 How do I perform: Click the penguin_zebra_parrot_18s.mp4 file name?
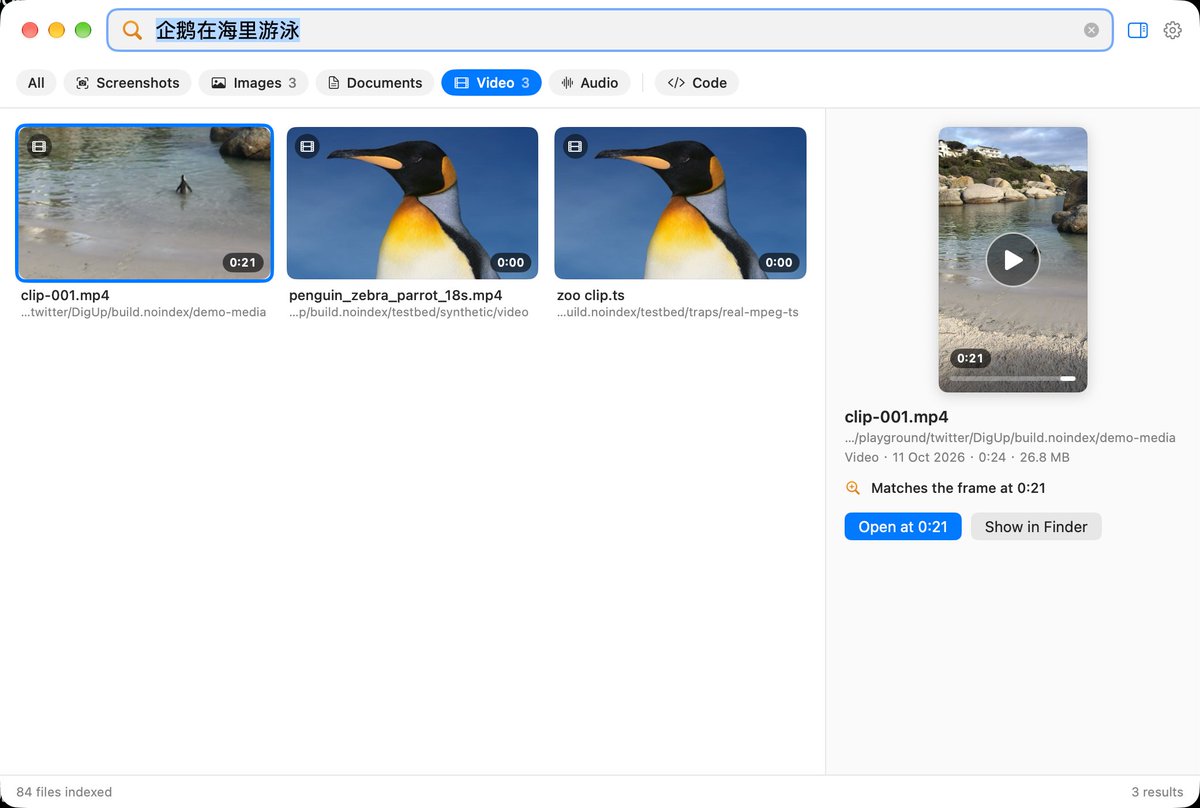tap(395, 295)
